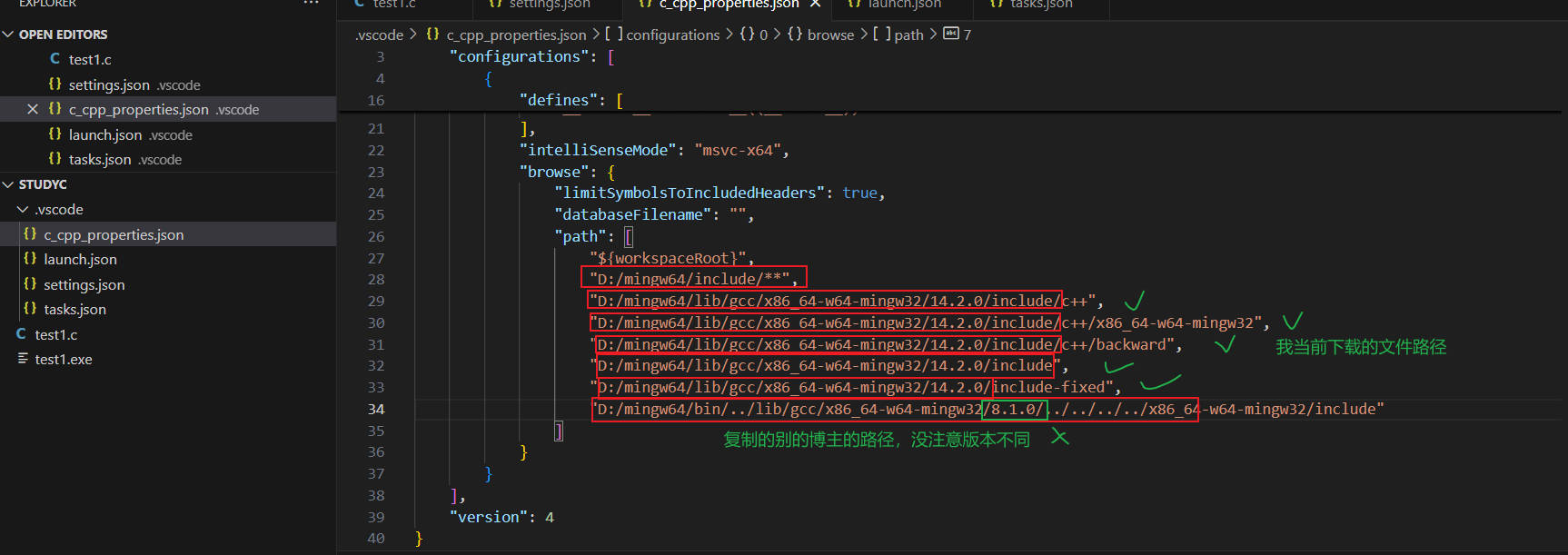Image resolution: width=1568 pixels, height=555 pixels.
Task: Click the 7 item in breadcrumb
Action: point(968,35)
